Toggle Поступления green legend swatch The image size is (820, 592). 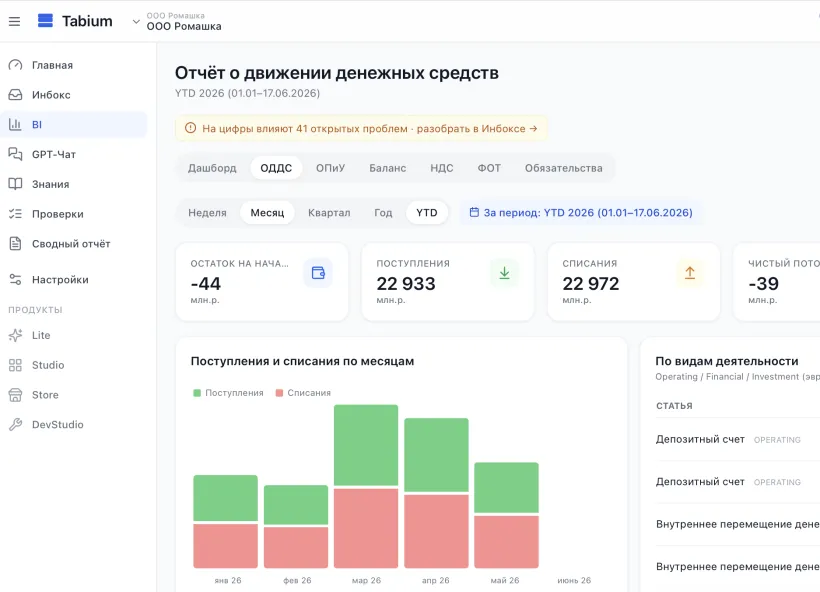pos(197,393)
